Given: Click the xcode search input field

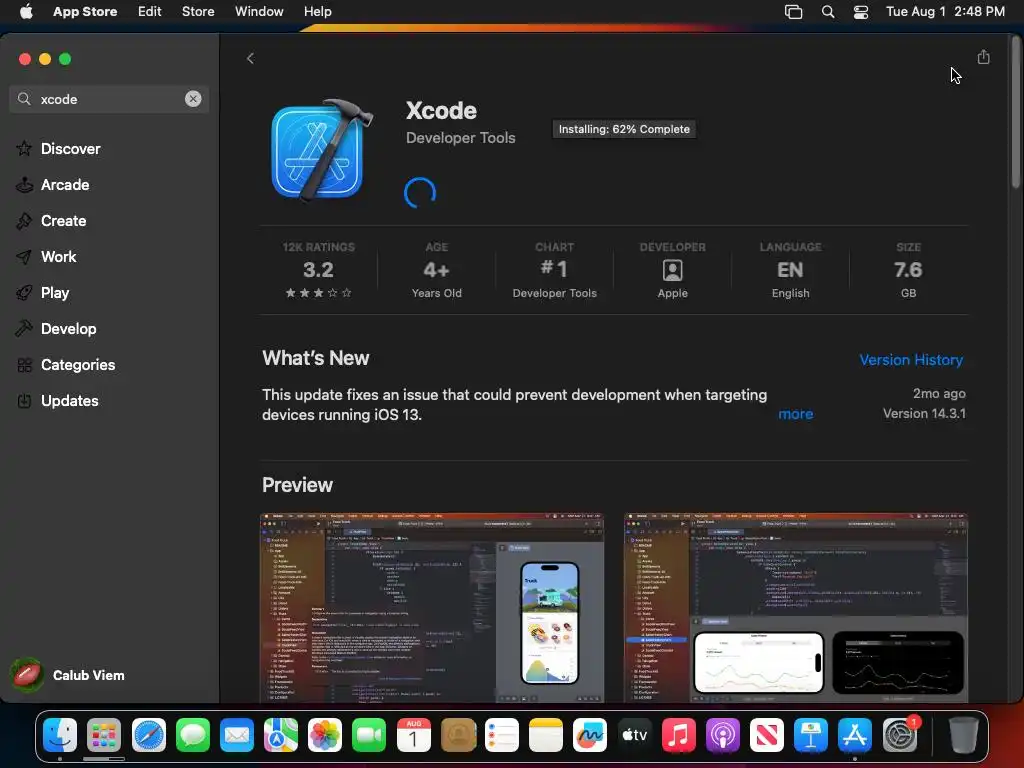Looking at the screenshot, I should click(x=109, y=99).
